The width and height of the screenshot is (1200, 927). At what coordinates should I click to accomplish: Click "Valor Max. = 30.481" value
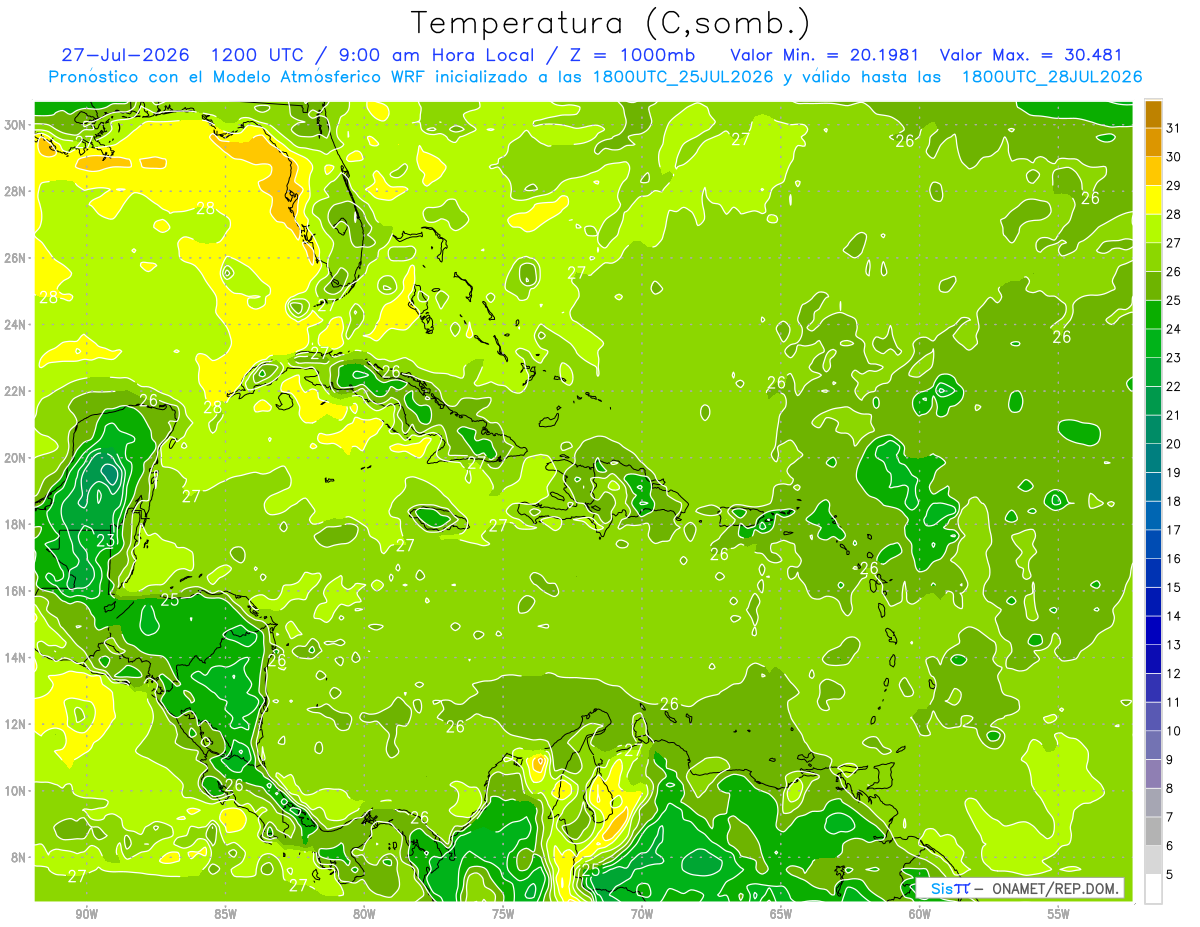1031,55
